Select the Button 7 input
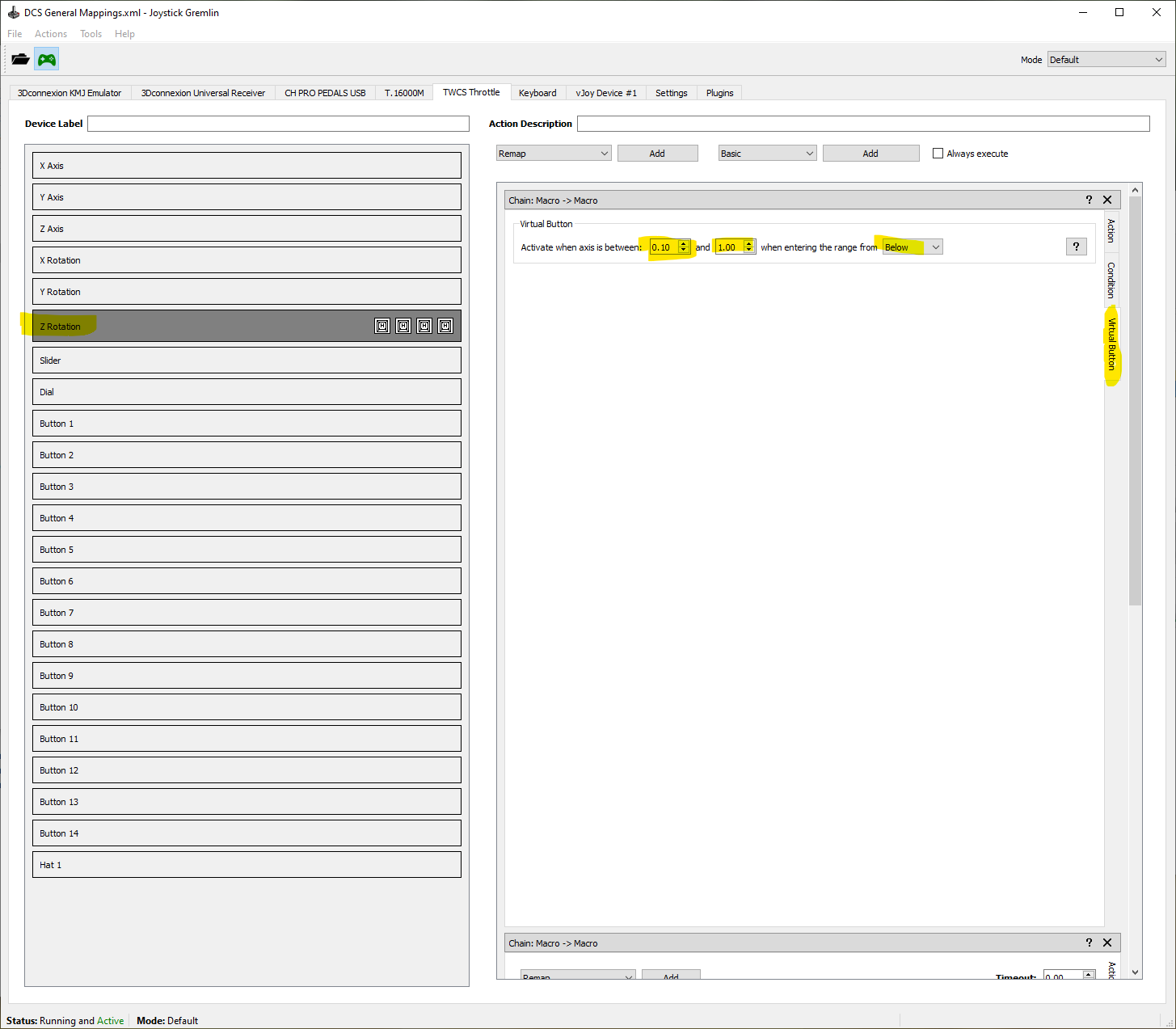 pos(247,612)
